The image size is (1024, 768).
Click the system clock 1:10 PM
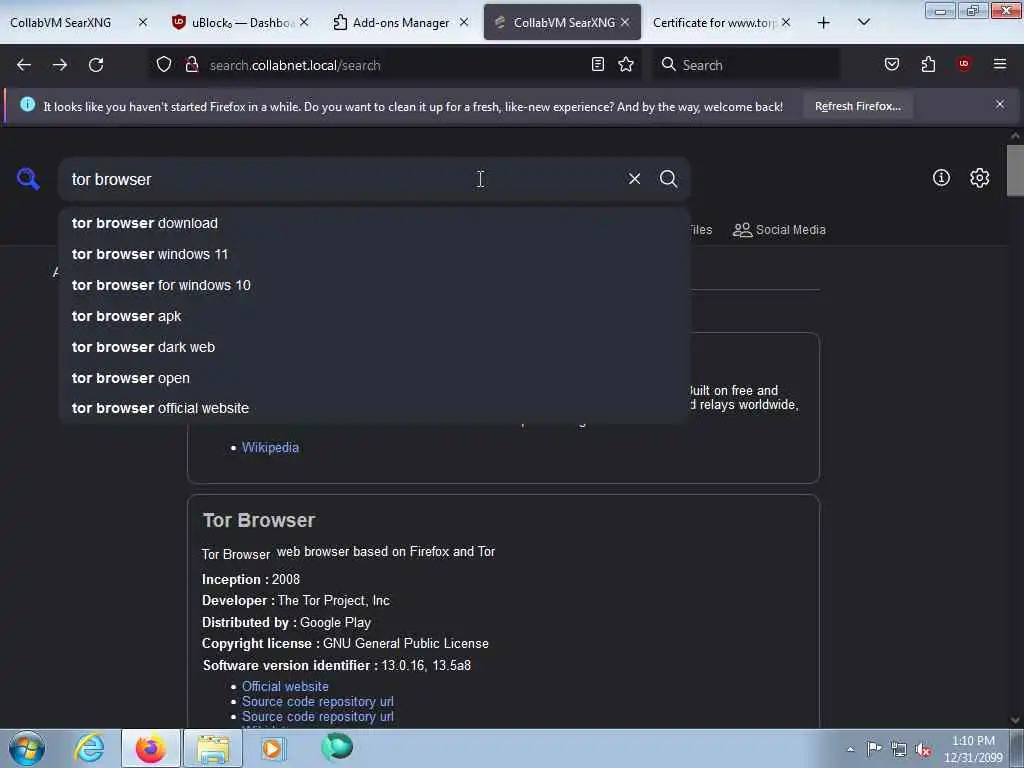point(973,741)
